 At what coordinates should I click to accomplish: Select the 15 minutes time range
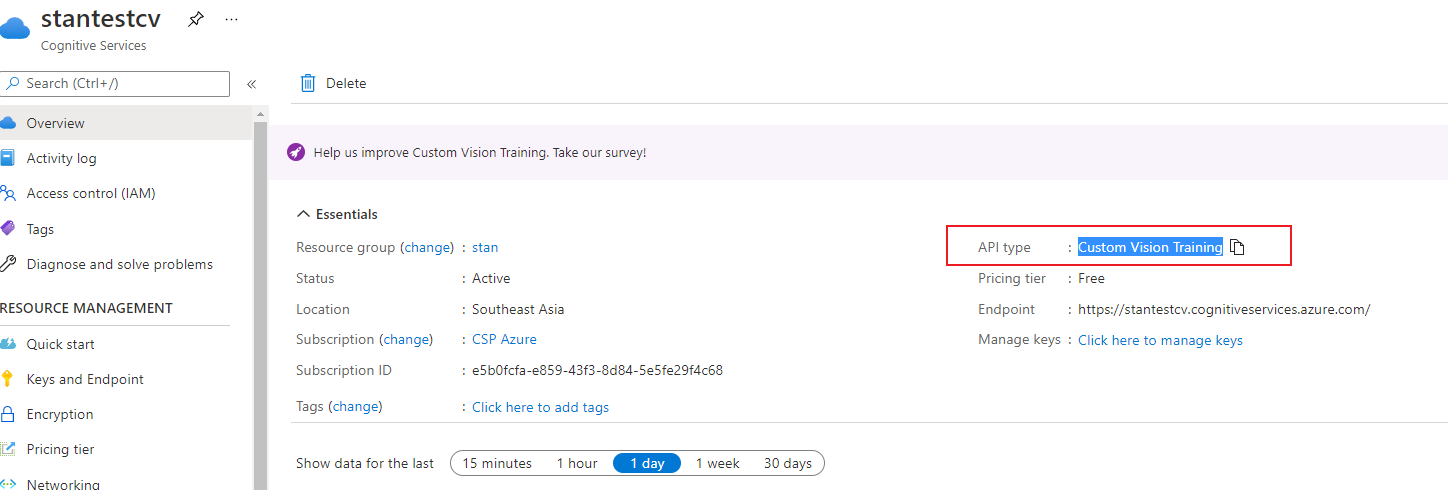(497, 463)
